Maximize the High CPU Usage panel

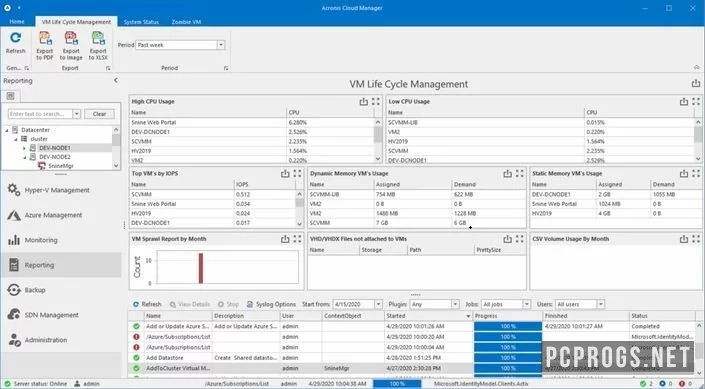pos(376,102)
